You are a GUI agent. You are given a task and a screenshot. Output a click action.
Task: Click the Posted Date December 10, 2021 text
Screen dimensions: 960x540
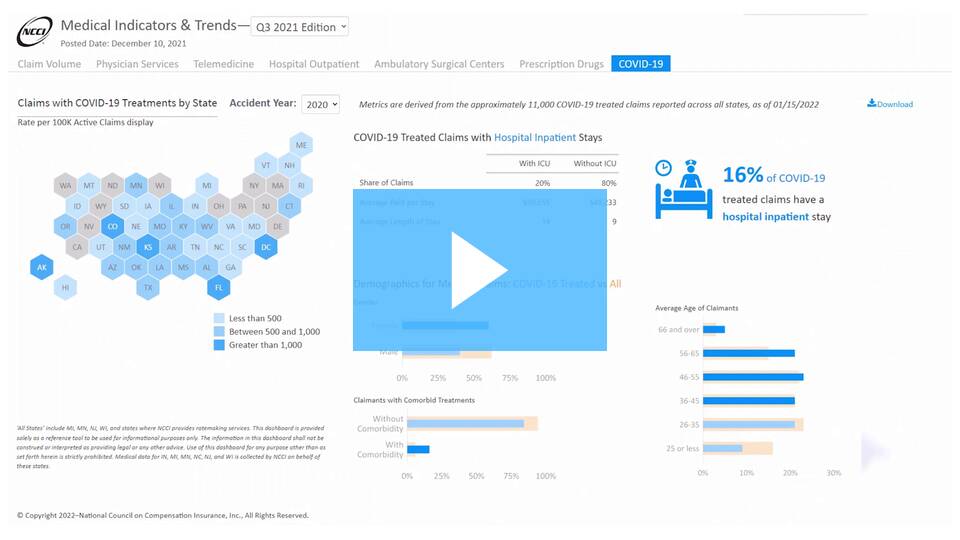(x=123, y=43)
